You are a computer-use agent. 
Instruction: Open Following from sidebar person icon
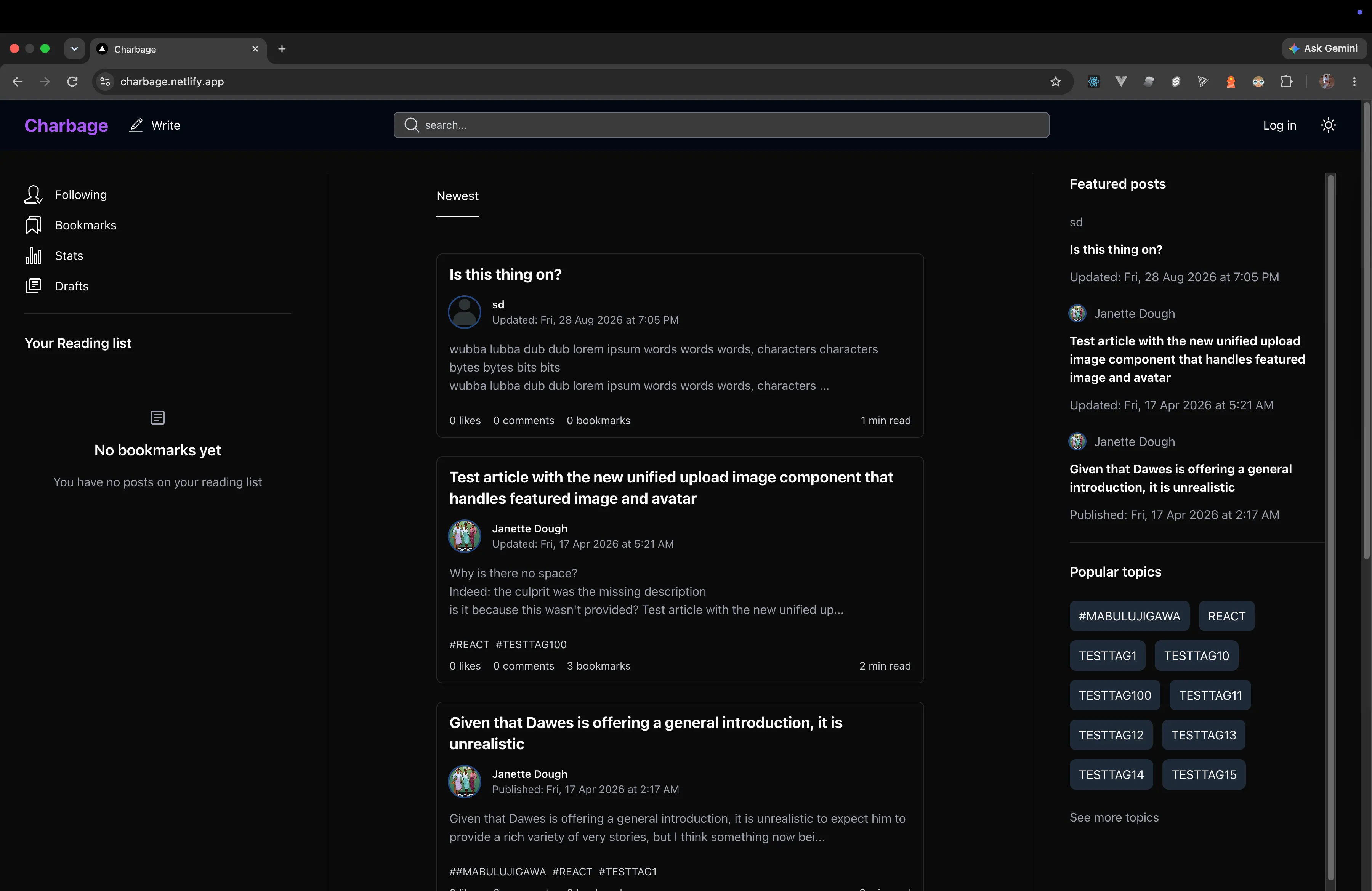pos(34,194)
